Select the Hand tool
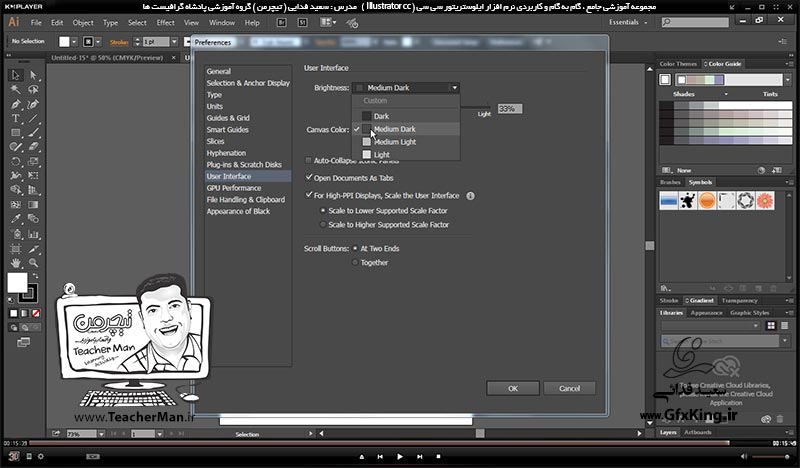 [x=15, y=263]
